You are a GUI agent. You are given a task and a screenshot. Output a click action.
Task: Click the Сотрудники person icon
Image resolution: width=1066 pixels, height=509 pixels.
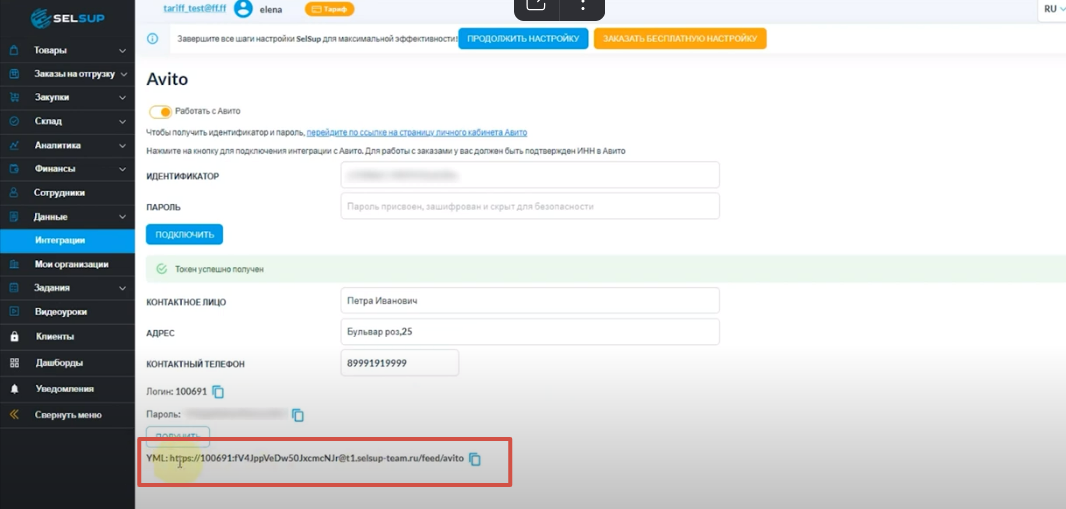[14, 193]
